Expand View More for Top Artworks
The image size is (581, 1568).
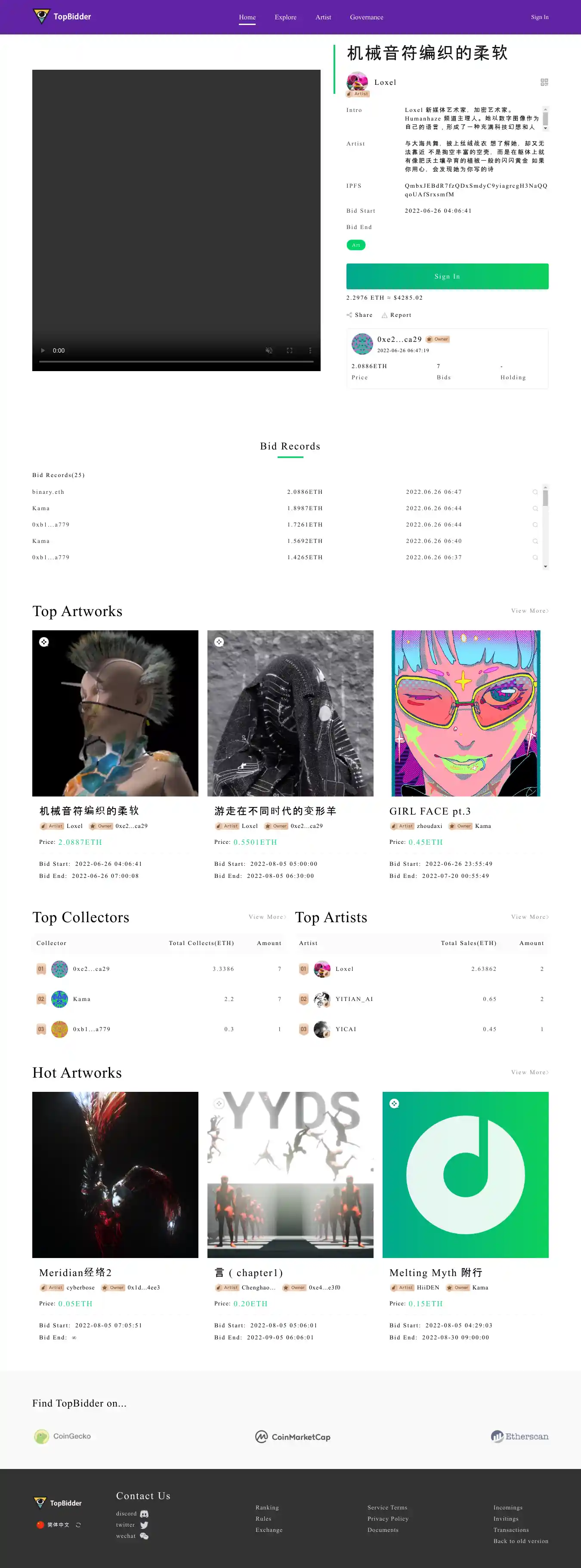pyautogui.click(x=530, y=610)
